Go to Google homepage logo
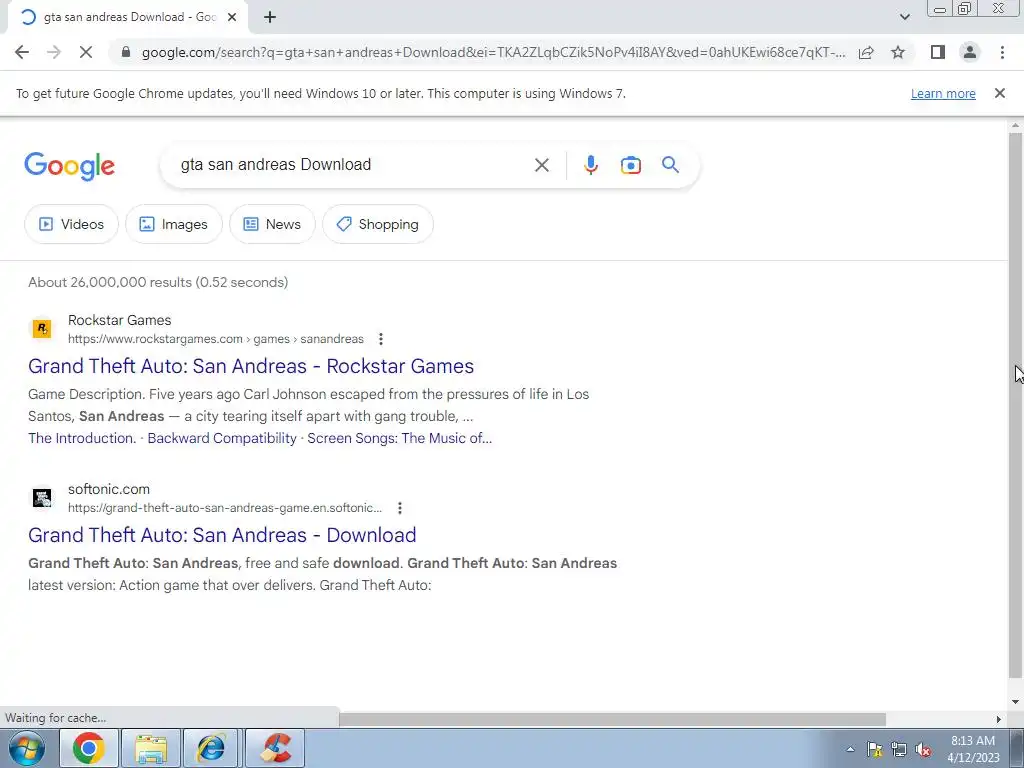The height and width of the screenshot is (768, 1024). point(69,166)
